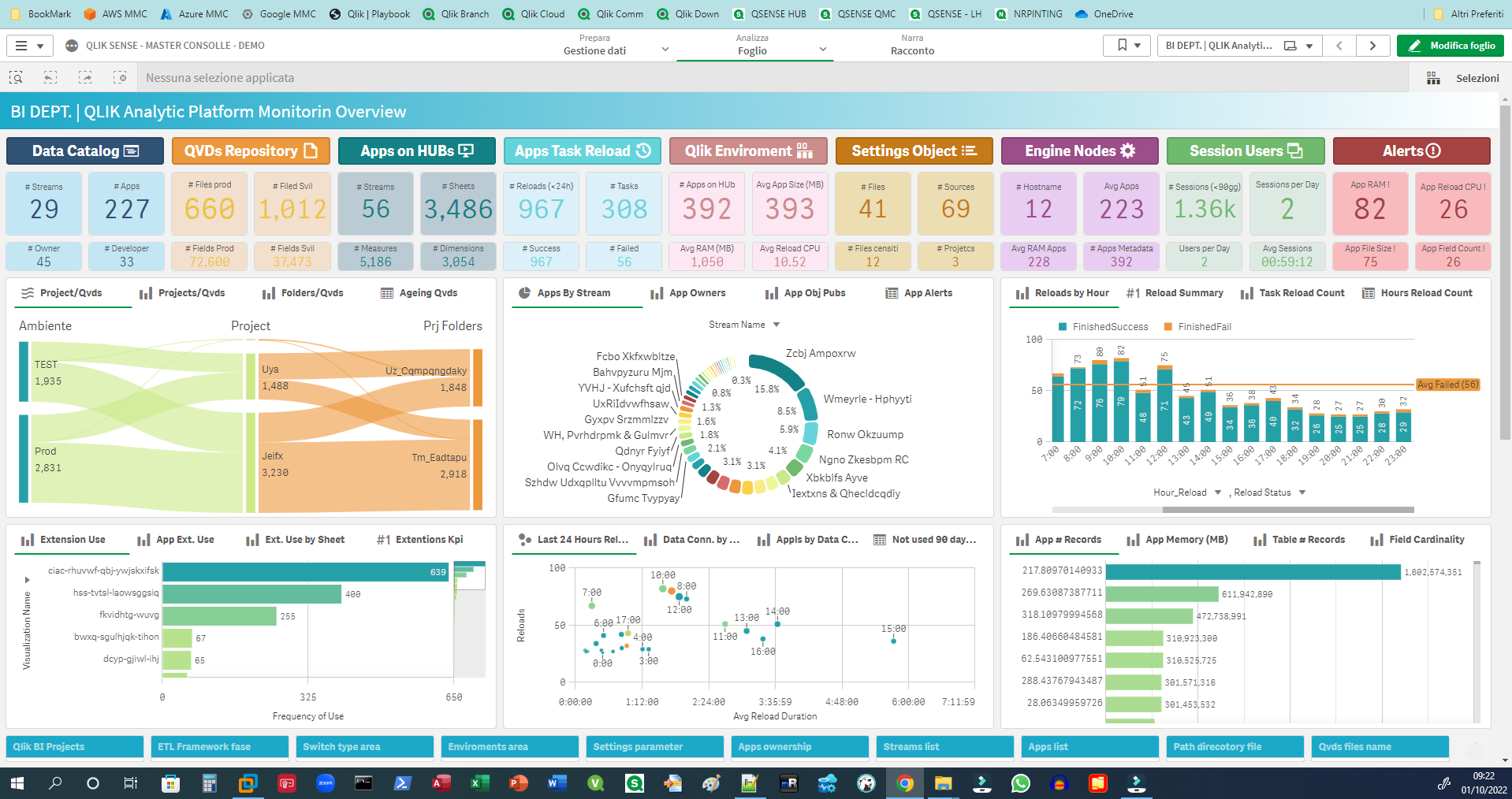The height and width of the screenshot is (799, 1512).
Task: Open WhatsApp from the taskbar
Action: (x=1021, y=783)
